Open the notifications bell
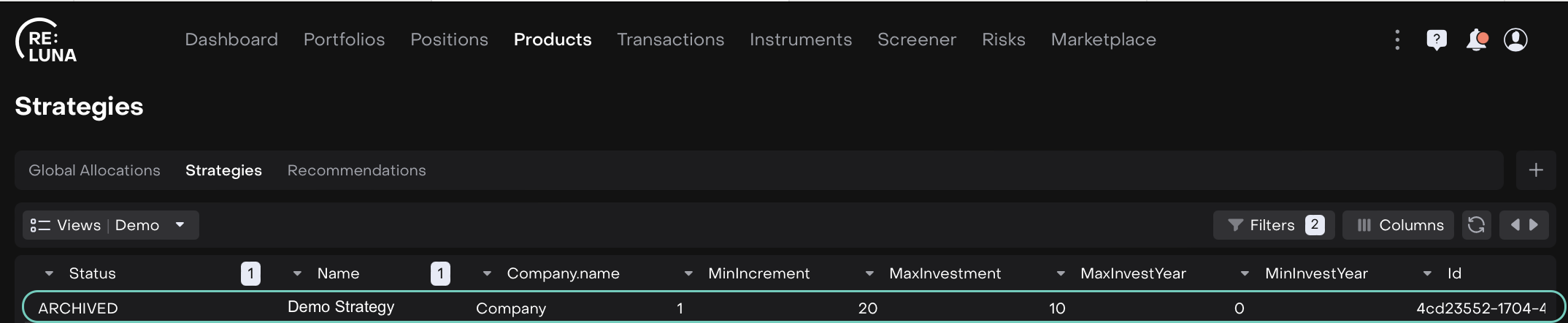Image resolution: width=1568 pixels, height=323 pixels. (1476, 39)
